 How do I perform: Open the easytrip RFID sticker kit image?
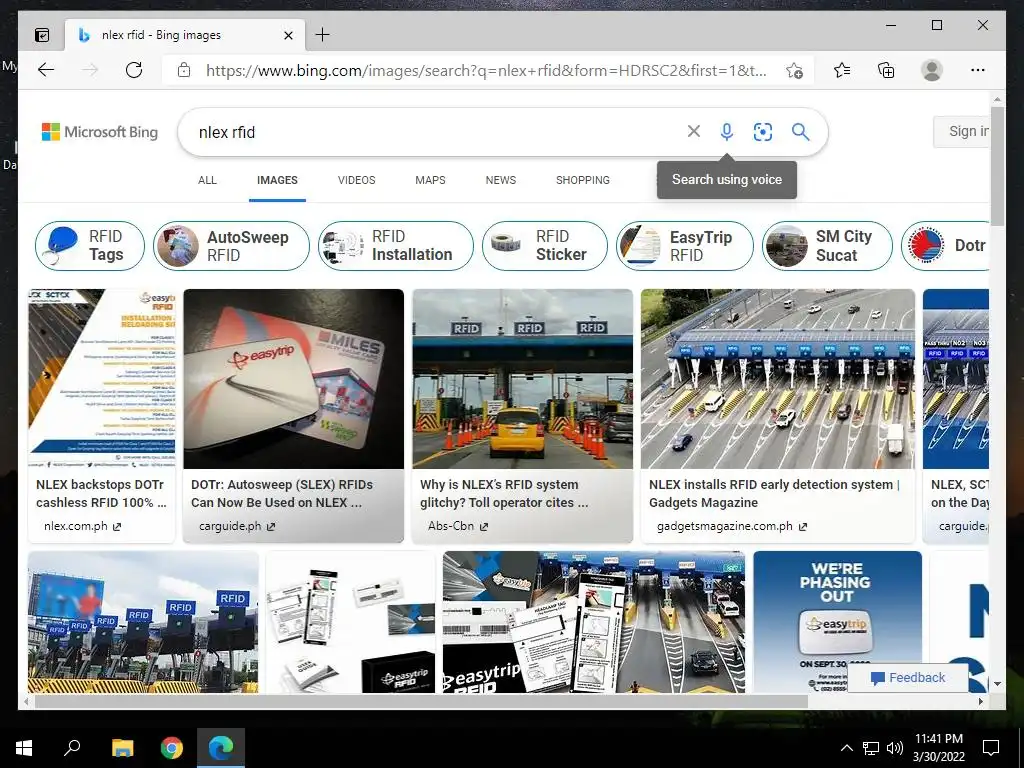click(x=351, y=622)
